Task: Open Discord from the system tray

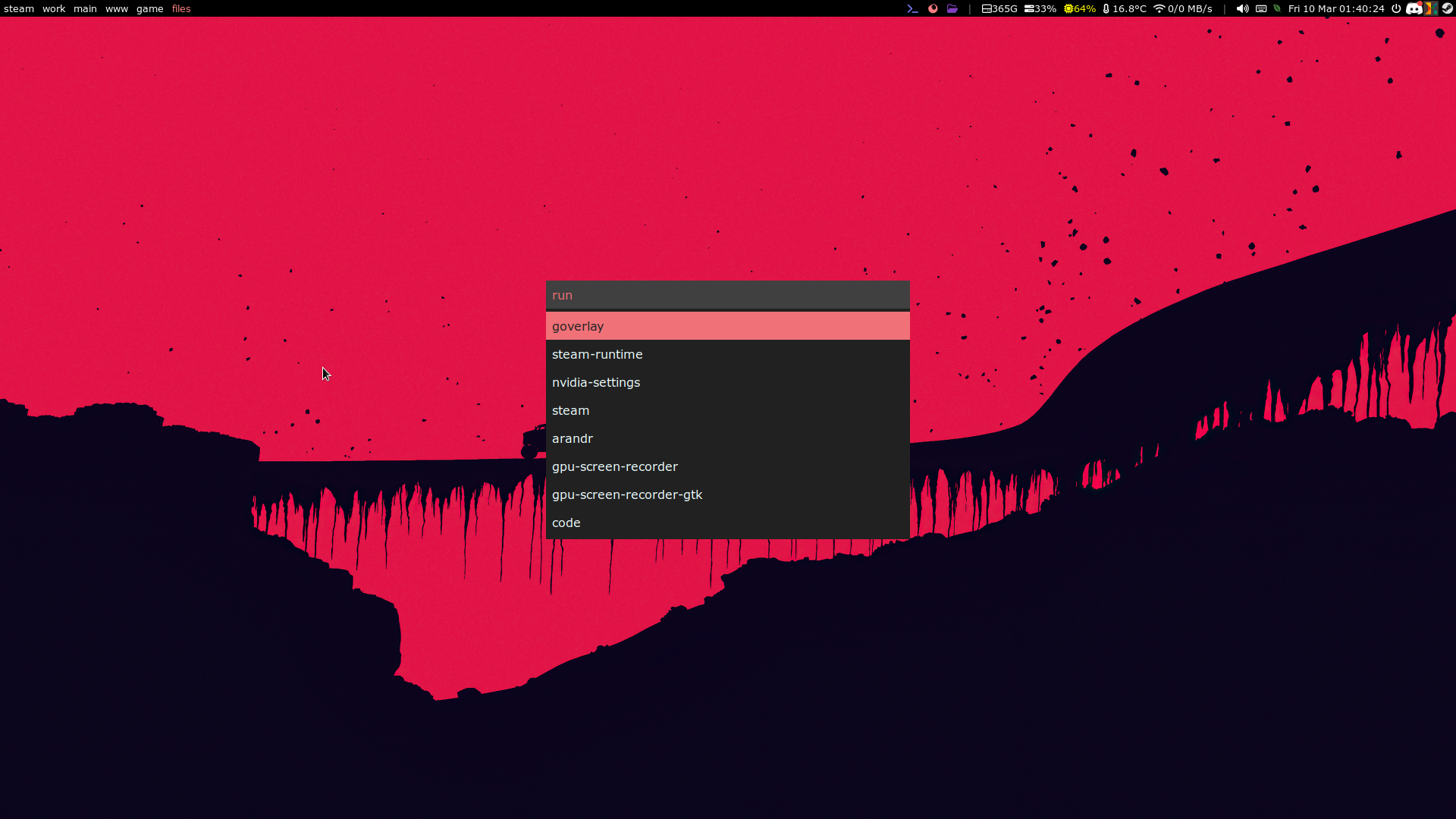Action: pyautogui.click(x=1414, y=9)
